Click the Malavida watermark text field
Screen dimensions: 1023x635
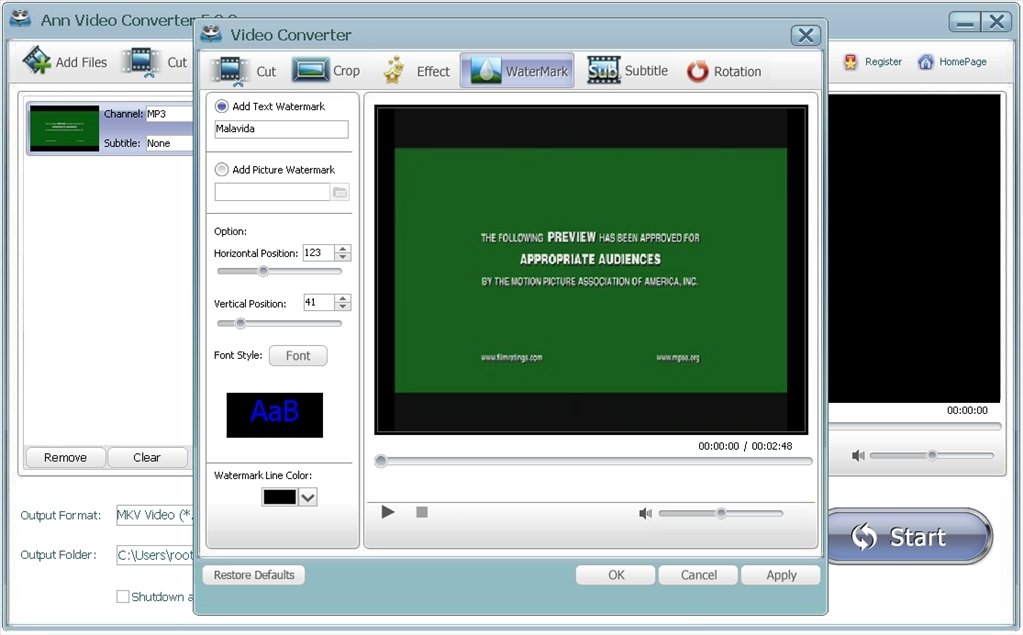point(281,129)
